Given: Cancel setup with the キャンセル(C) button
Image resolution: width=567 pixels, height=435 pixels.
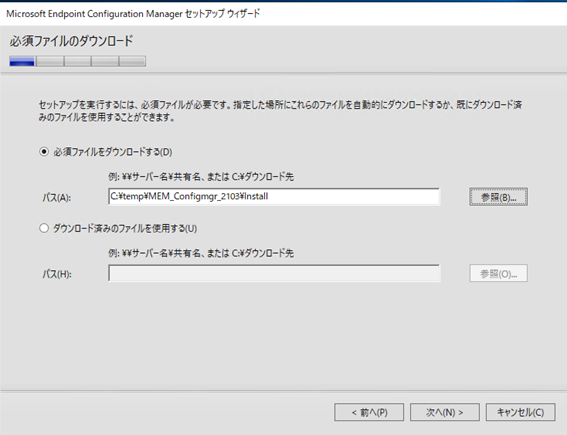Looking at the screenshot, I should [520, 412].
